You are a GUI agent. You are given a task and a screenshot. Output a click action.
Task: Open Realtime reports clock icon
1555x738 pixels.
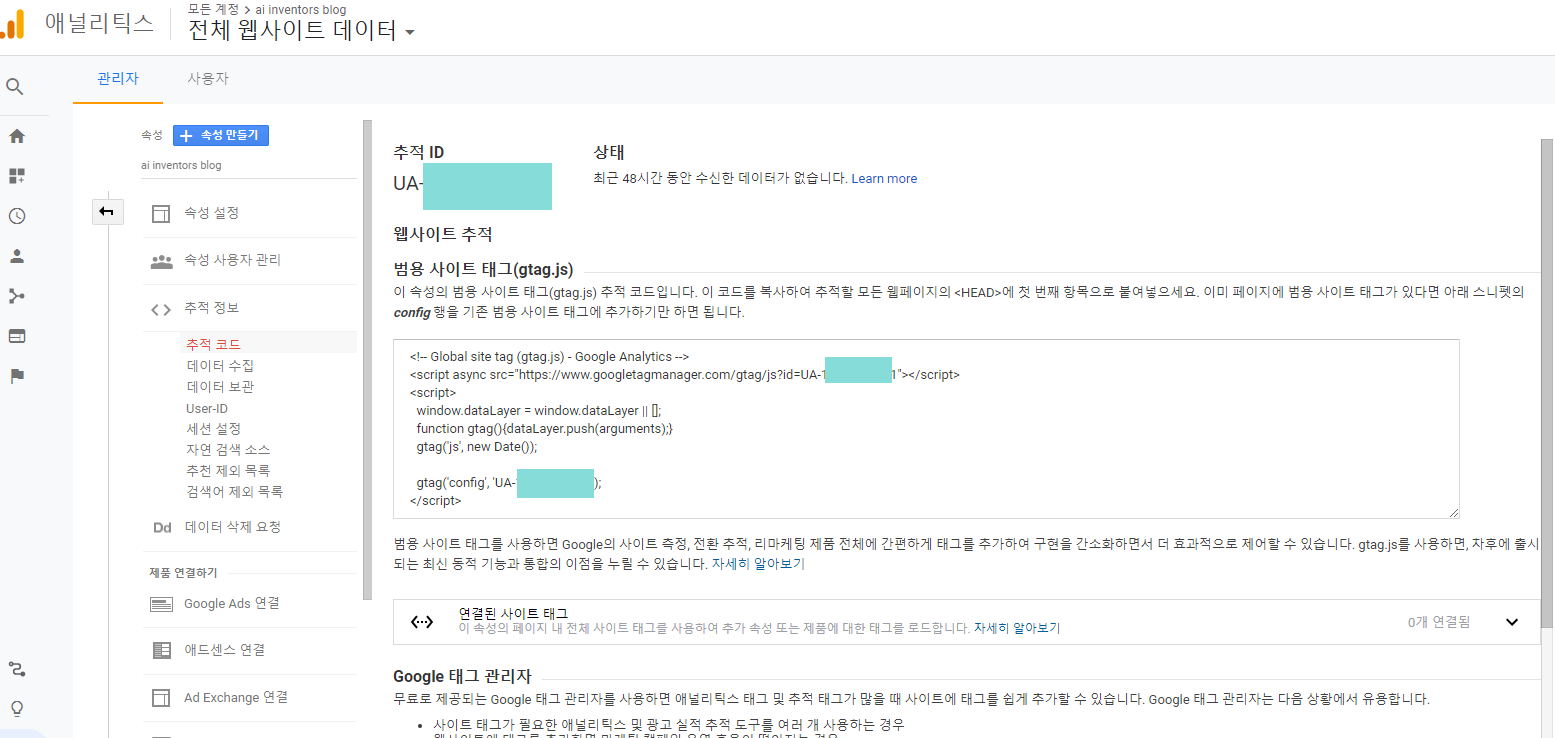(x=17, y=216)
